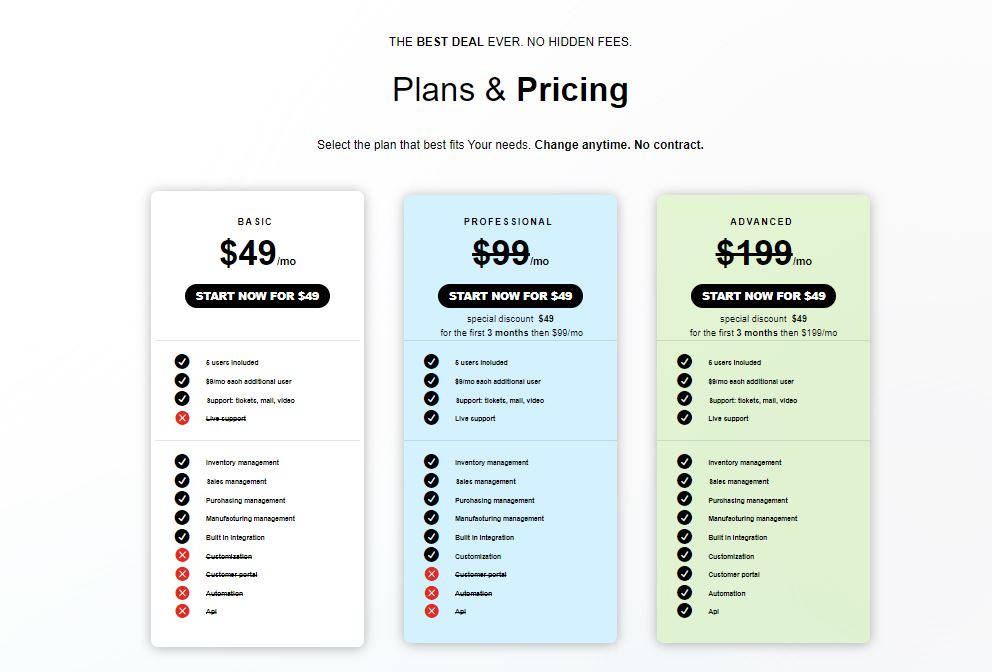Click the check icon beside Customization in Professional plan
The height and width of the screenshot is (672, 992).
pos(431,555)
